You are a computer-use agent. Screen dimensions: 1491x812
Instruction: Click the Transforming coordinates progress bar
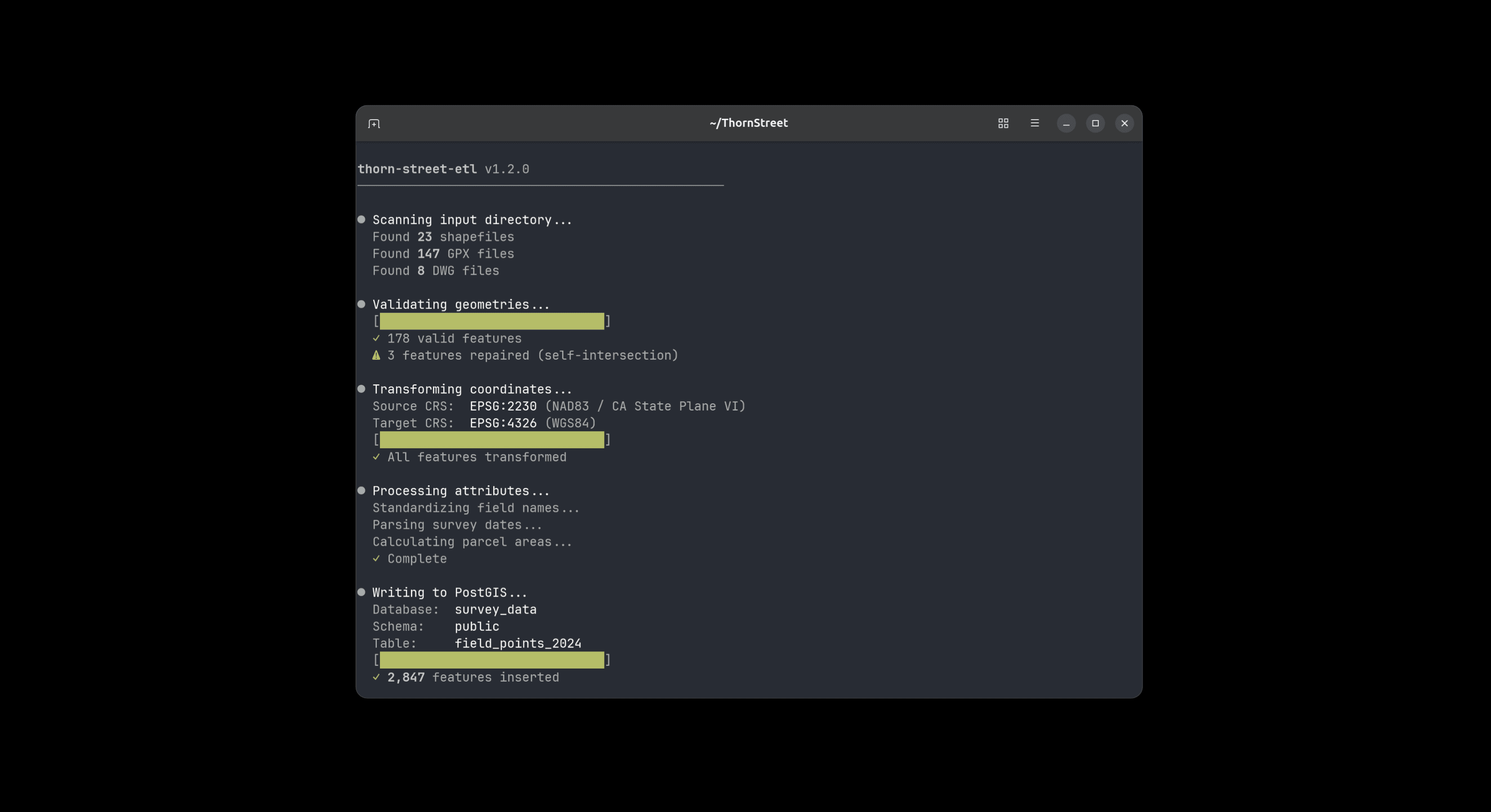(491, 440)
